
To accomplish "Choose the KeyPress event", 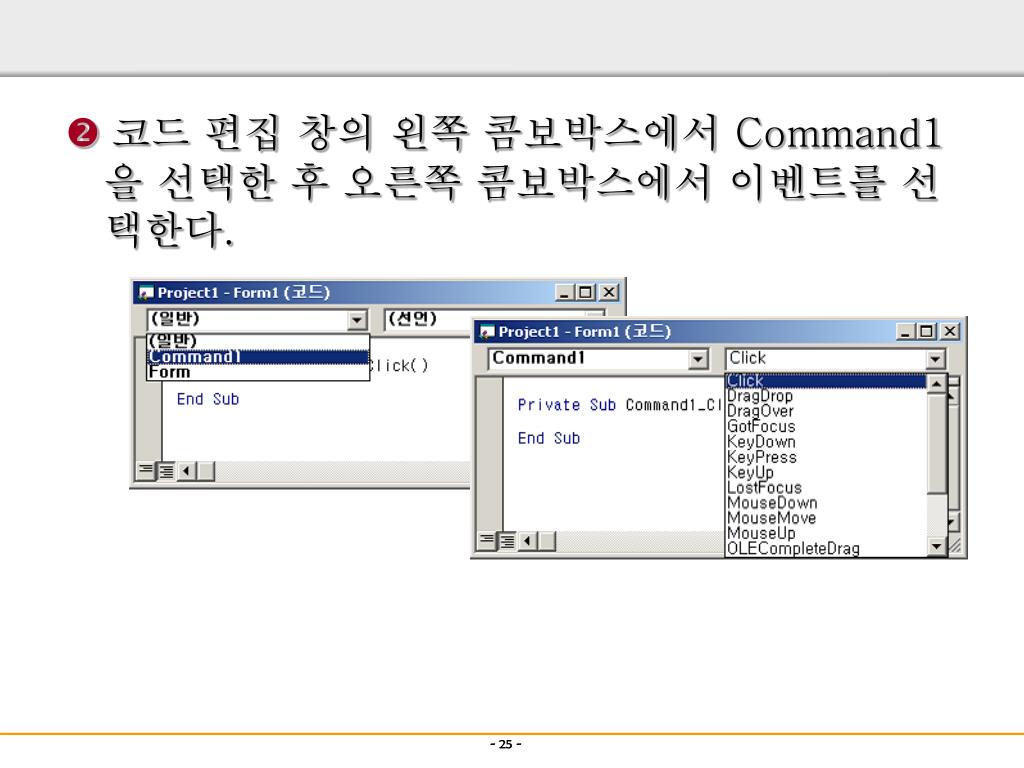I will coord(825,457).
